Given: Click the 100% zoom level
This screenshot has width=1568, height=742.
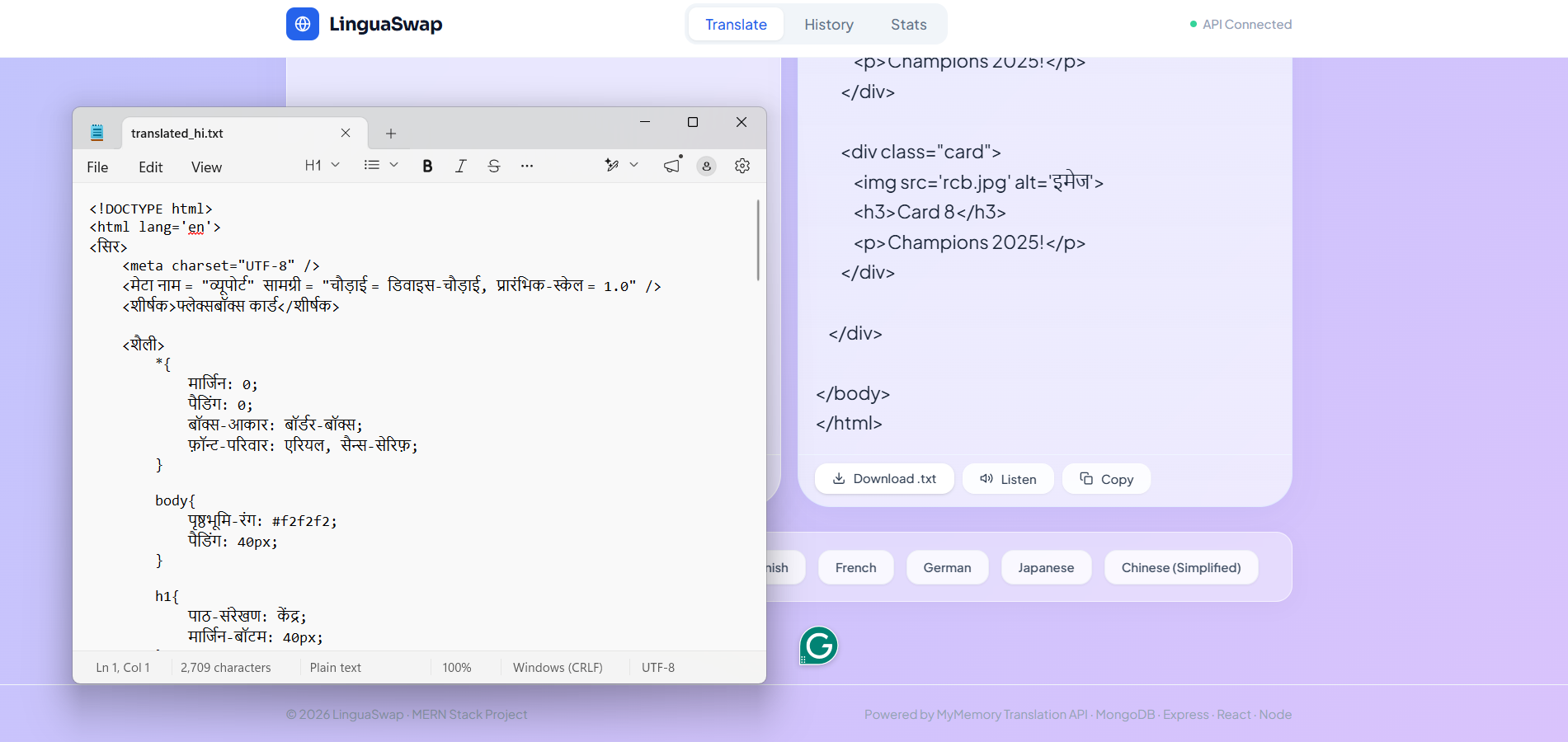Looking at the screenshot, I should (x=457, y=668).
